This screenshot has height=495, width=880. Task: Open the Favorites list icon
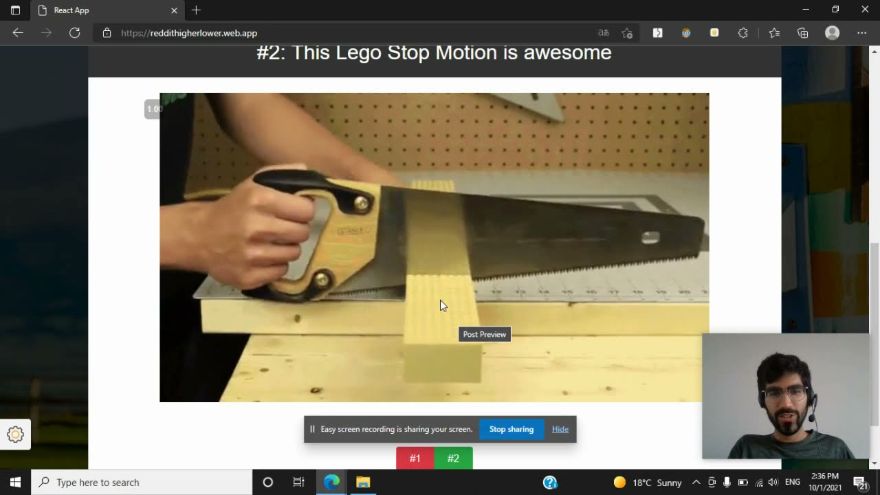[774, 33]
